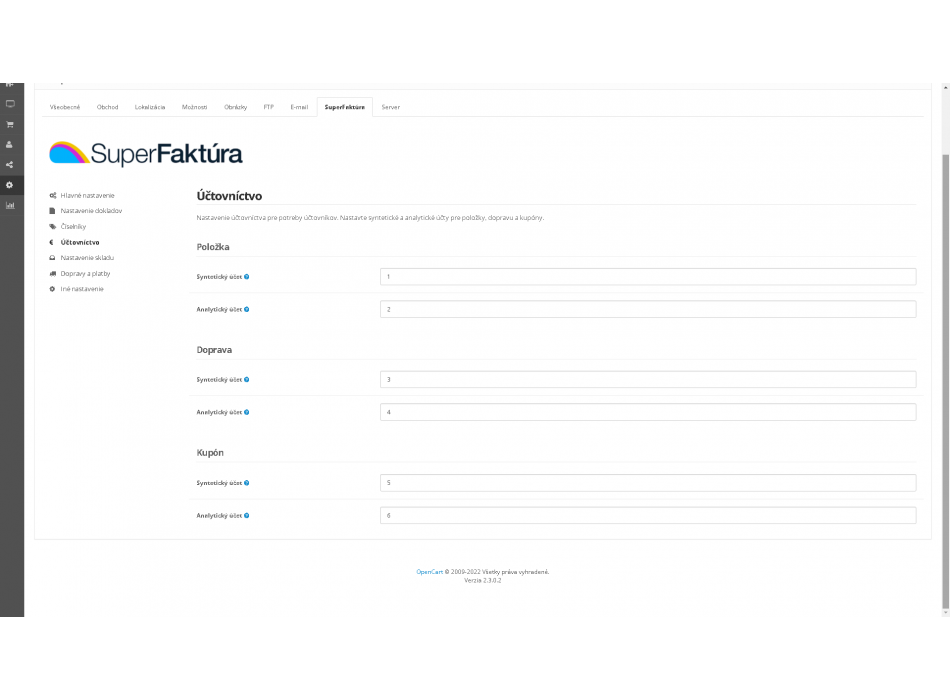Click help icon next to Kupón Analytický účet
Image resolution: width=950 pixels, height=700 pixels.
click(x=247, y=516)
